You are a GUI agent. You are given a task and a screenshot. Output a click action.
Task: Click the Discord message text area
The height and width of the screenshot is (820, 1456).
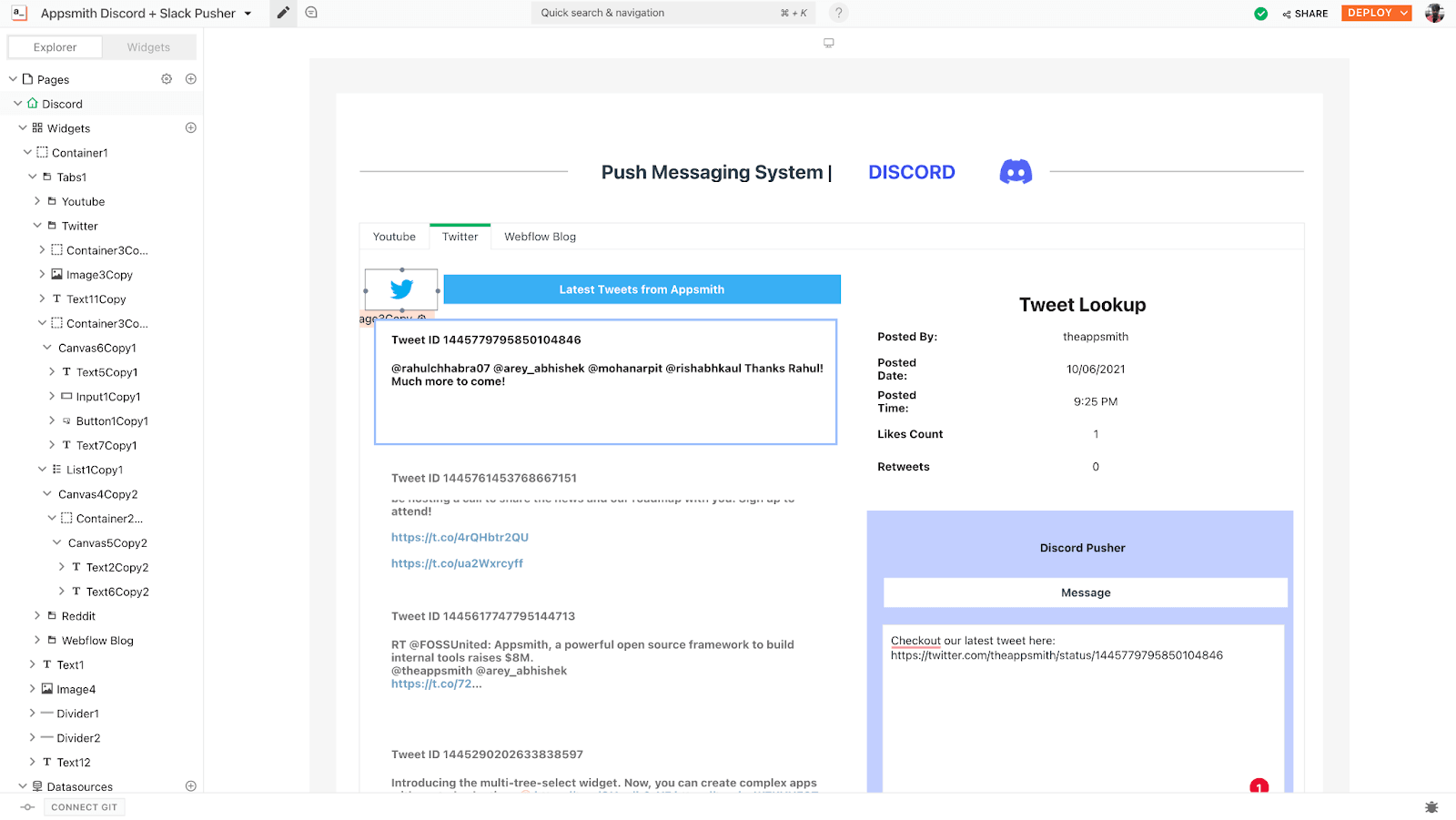(x=1083, y=708)
